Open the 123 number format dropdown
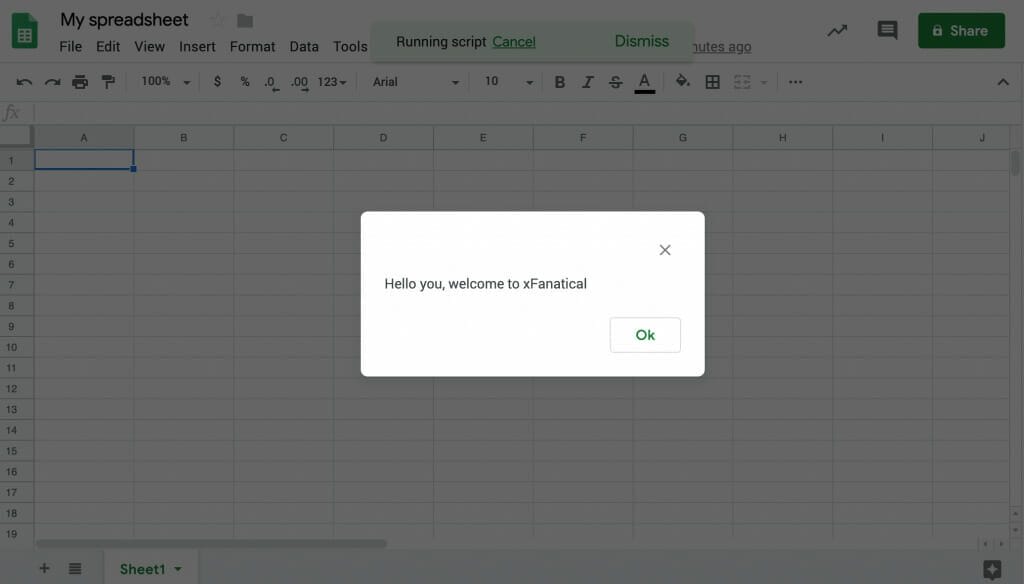 (332, 82)
